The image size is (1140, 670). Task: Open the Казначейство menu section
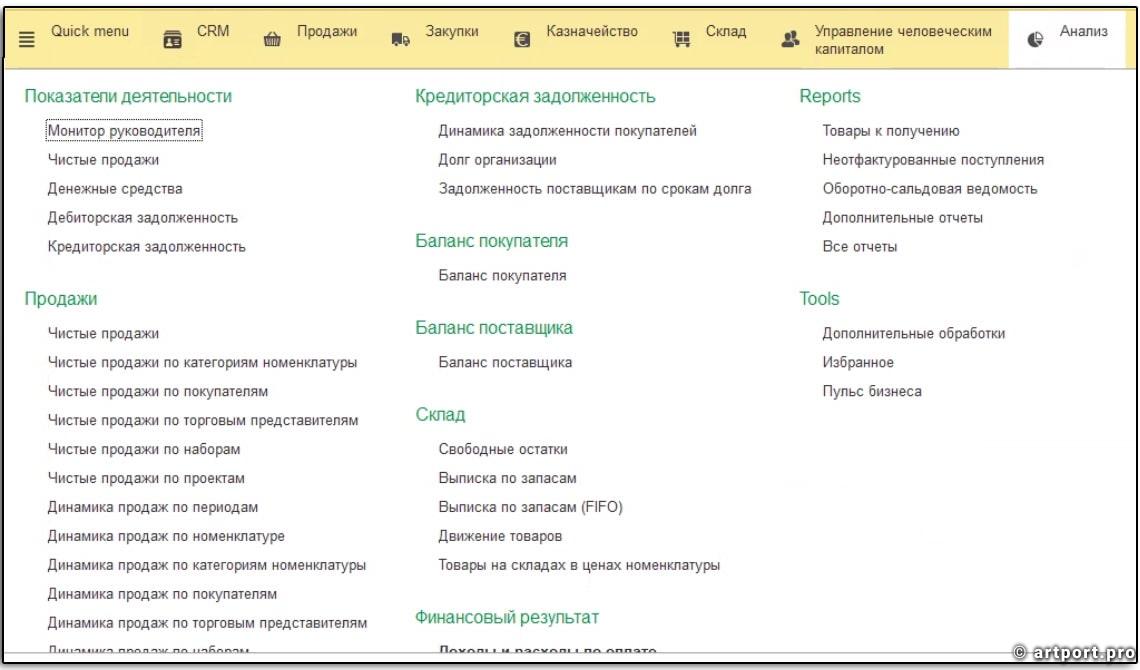tap(591, 31)
